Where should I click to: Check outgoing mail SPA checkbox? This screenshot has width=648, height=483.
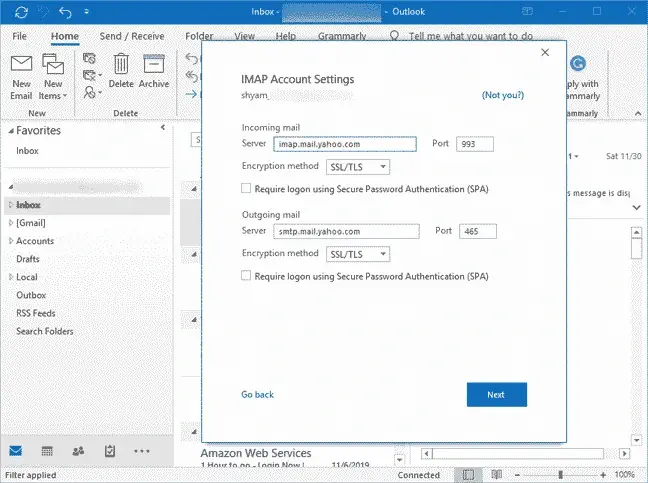pyautogui.click(x=246, y=276)
